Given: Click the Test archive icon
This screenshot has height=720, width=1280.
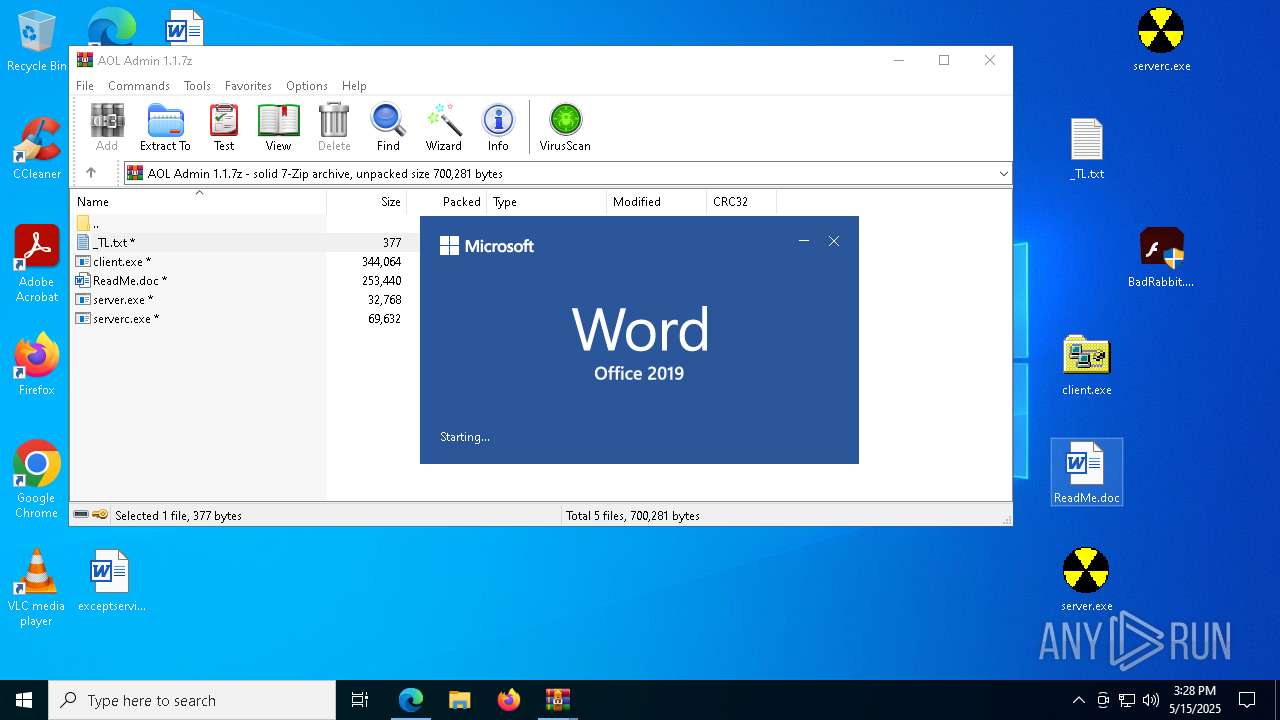Looking at the screenshot, I should click(x=224, y=127).
